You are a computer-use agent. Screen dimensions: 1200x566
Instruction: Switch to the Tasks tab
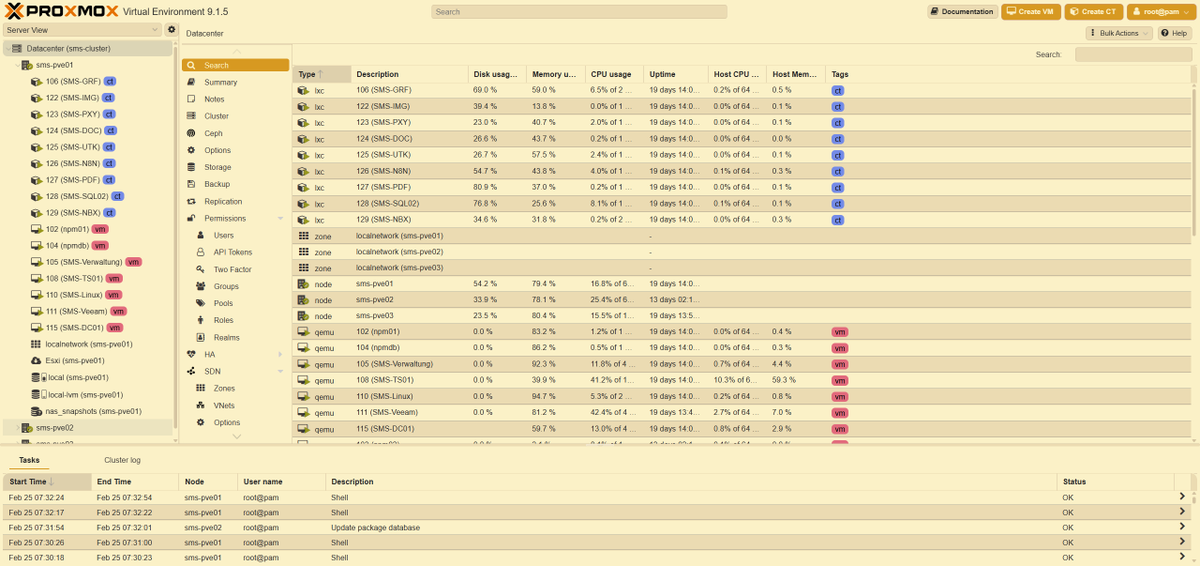[x=29, y=460]
